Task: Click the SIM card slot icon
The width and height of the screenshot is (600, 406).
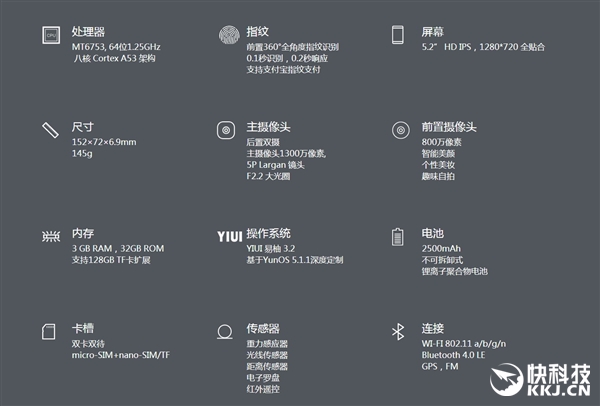Action: click(x=49, y=331)
